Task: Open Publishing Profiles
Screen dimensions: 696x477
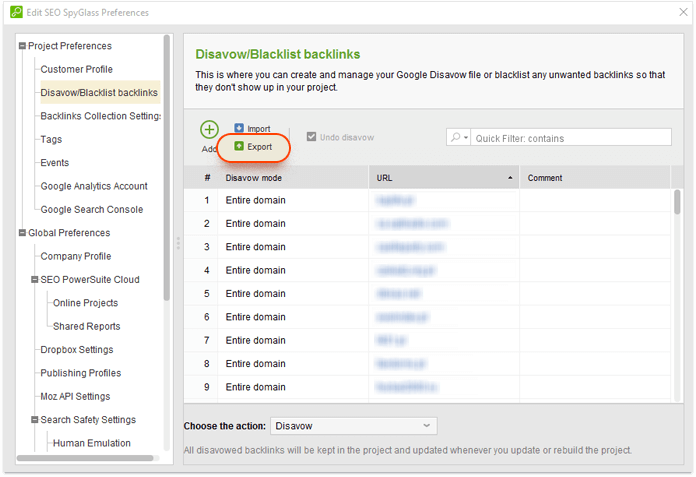Action: pos(81,373)
